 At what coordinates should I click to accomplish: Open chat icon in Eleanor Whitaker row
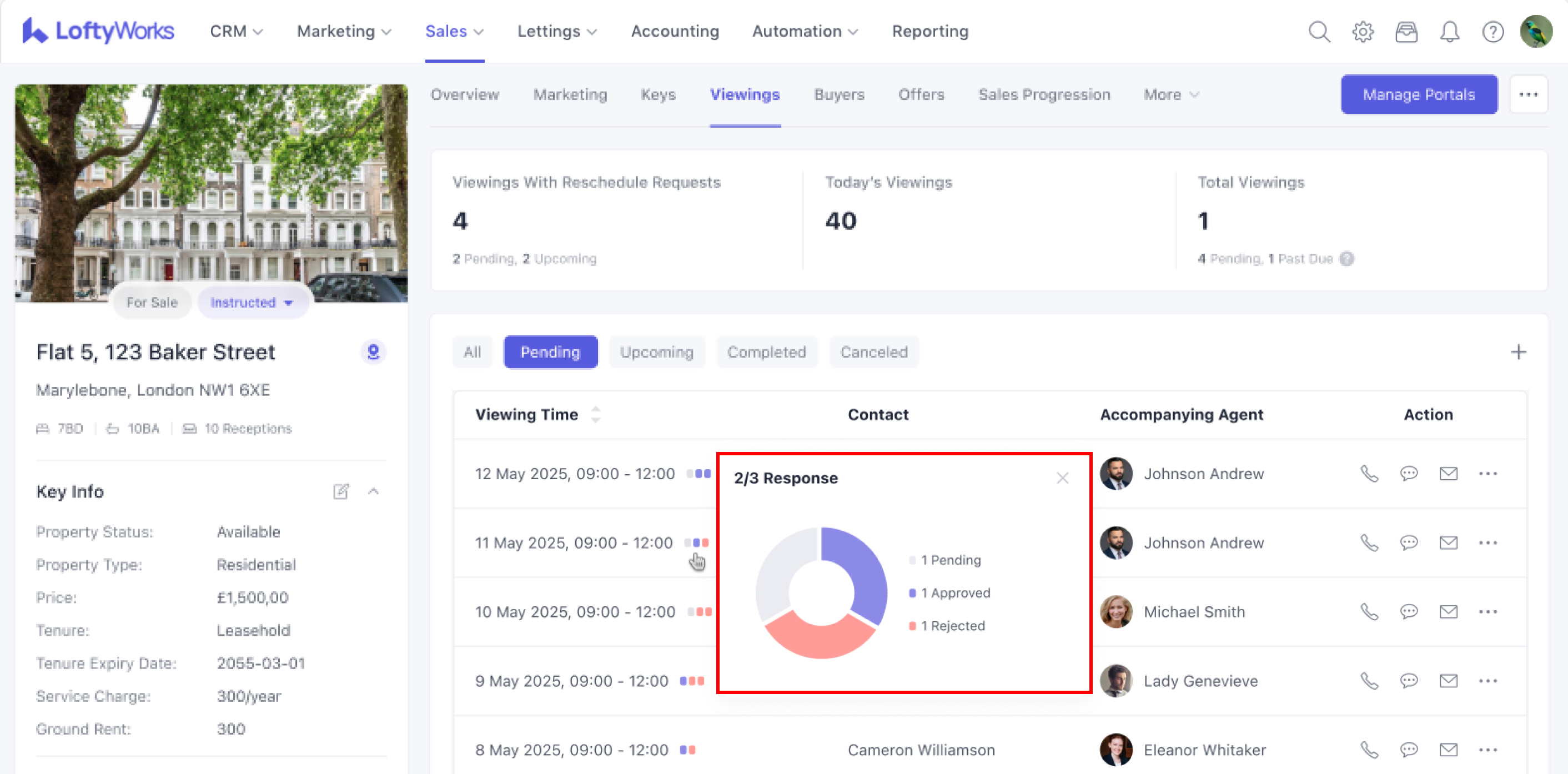click(x=1409, y=750)
